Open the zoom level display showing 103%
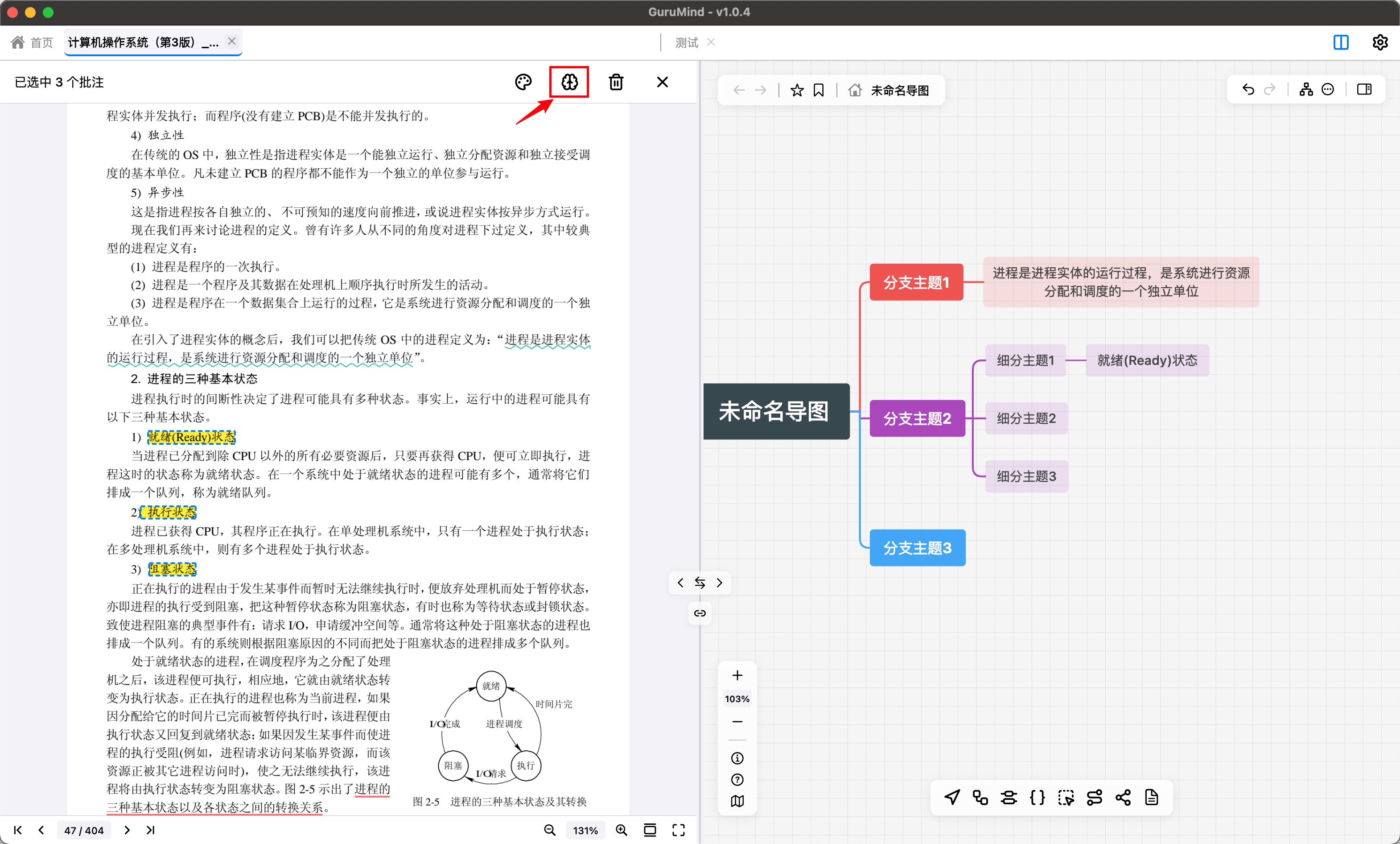Image resolution: width=1400 pixels, height=844 pixels. (737, 699)
